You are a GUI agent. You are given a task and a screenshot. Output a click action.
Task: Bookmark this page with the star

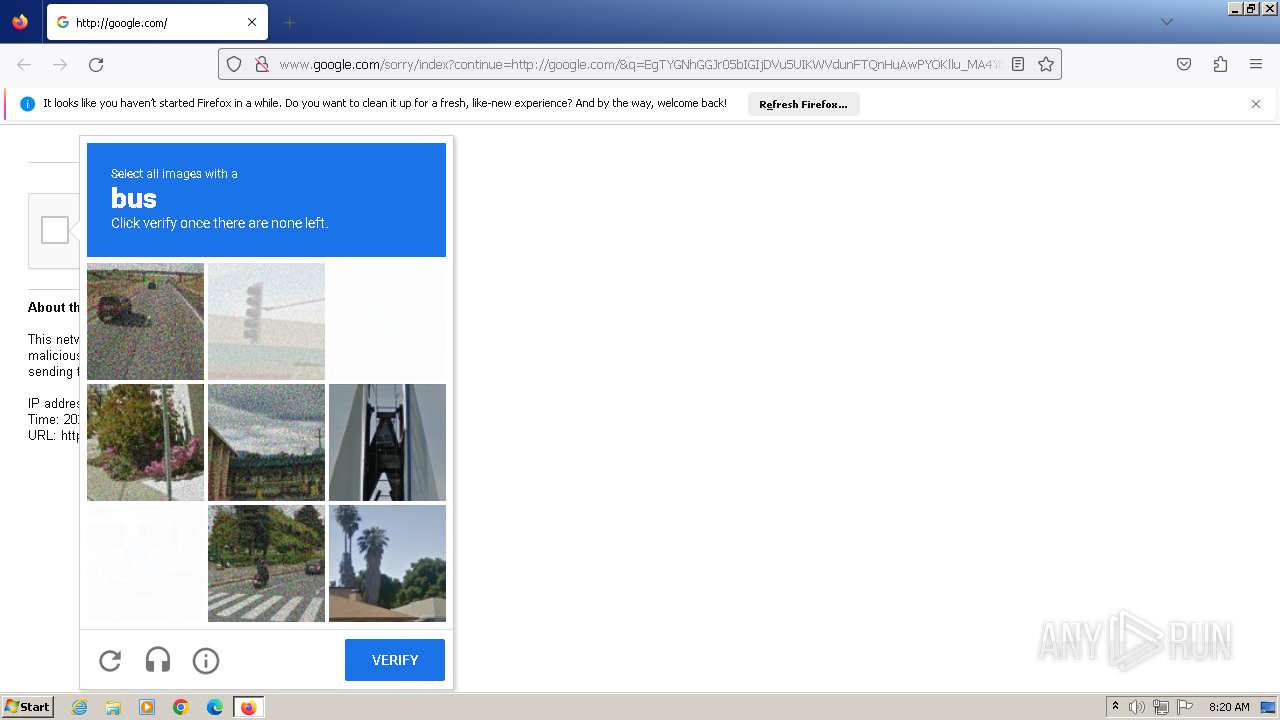tap(1046, 64)
